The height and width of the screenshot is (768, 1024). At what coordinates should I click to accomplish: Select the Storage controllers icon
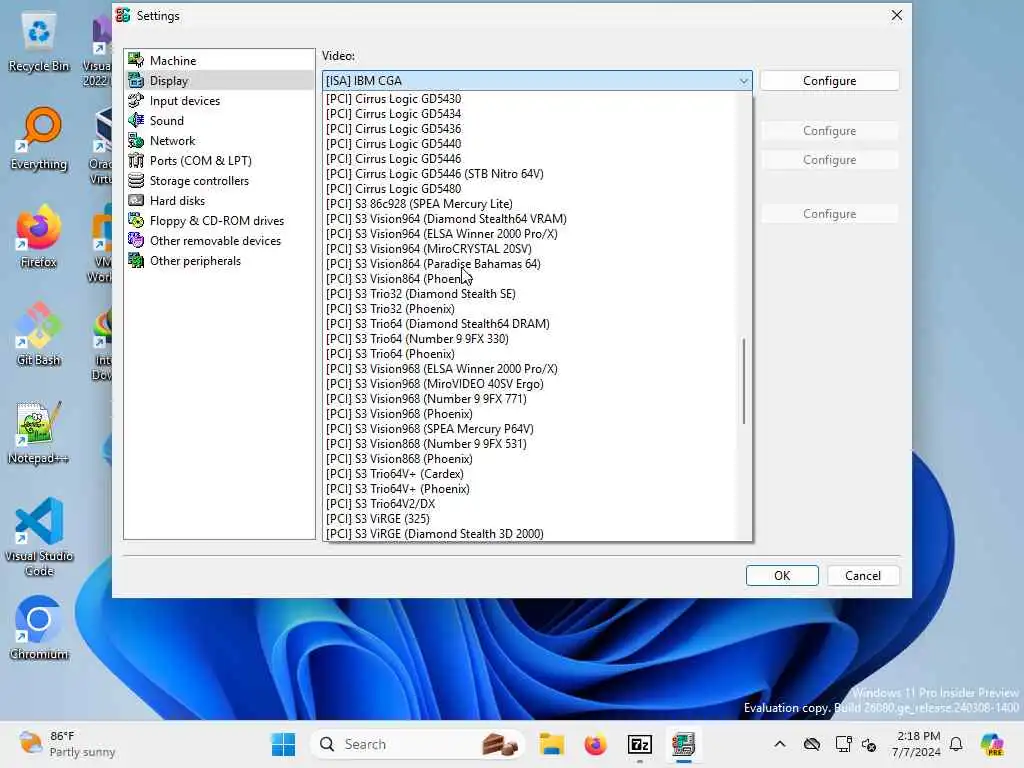click(x=136, y=180)
